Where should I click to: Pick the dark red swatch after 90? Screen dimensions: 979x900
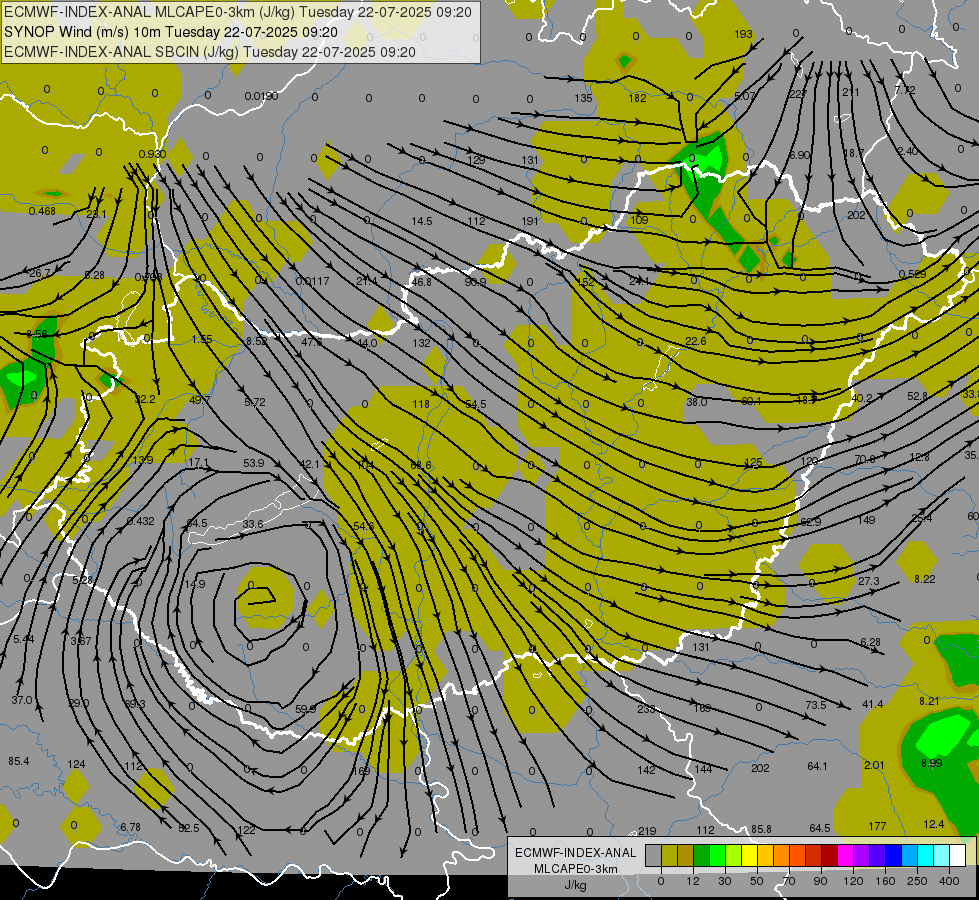pyautogui.click(x=829, y=855)
